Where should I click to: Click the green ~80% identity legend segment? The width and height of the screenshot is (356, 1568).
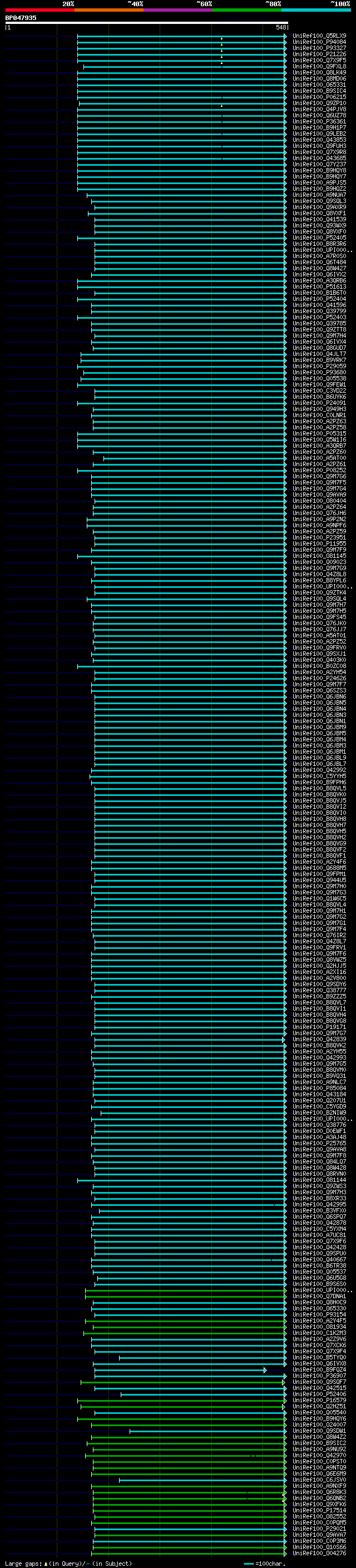pos(247,10)
